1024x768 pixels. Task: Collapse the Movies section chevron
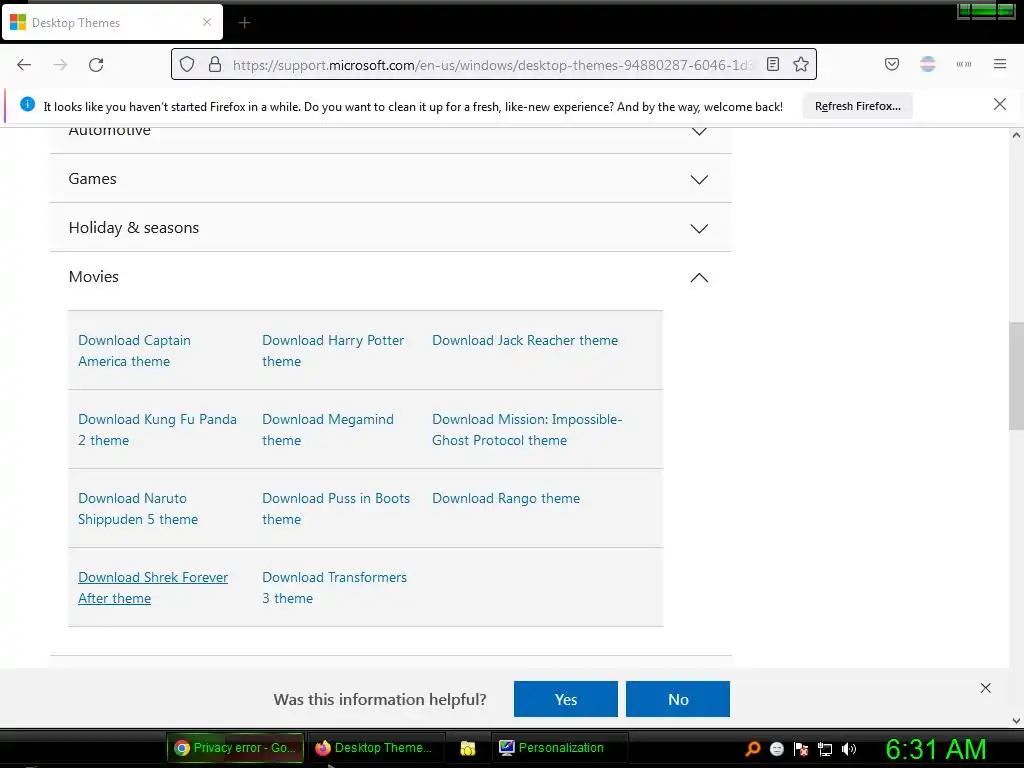click(x=699, y=278)
